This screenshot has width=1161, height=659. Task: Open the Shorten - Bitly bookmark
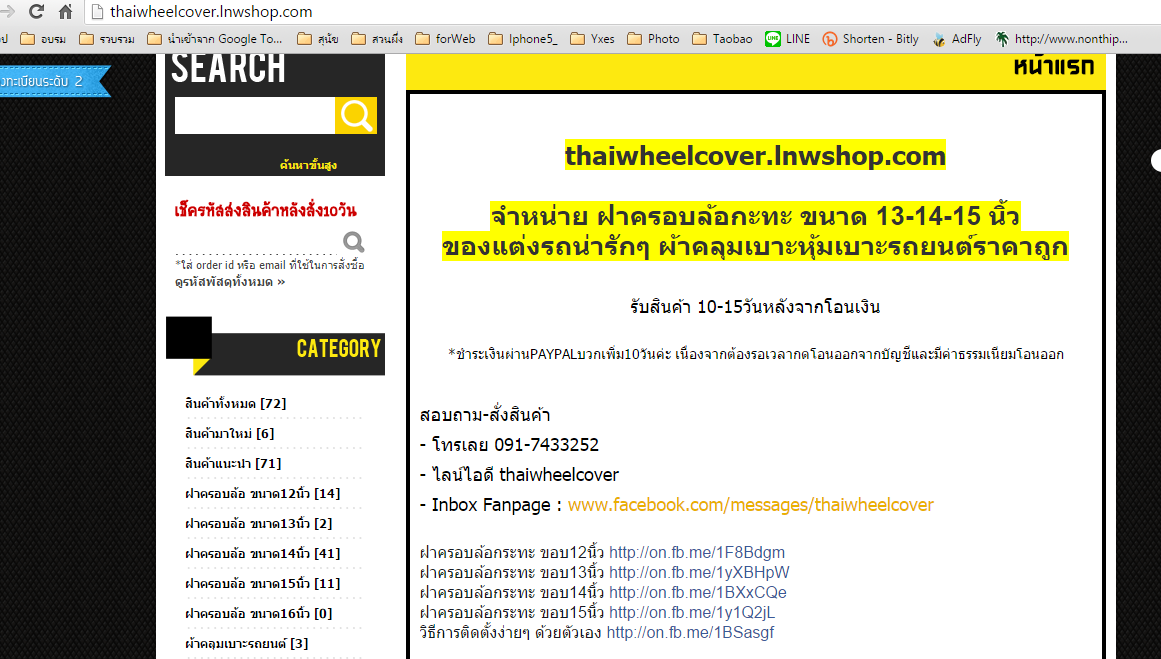871,39
